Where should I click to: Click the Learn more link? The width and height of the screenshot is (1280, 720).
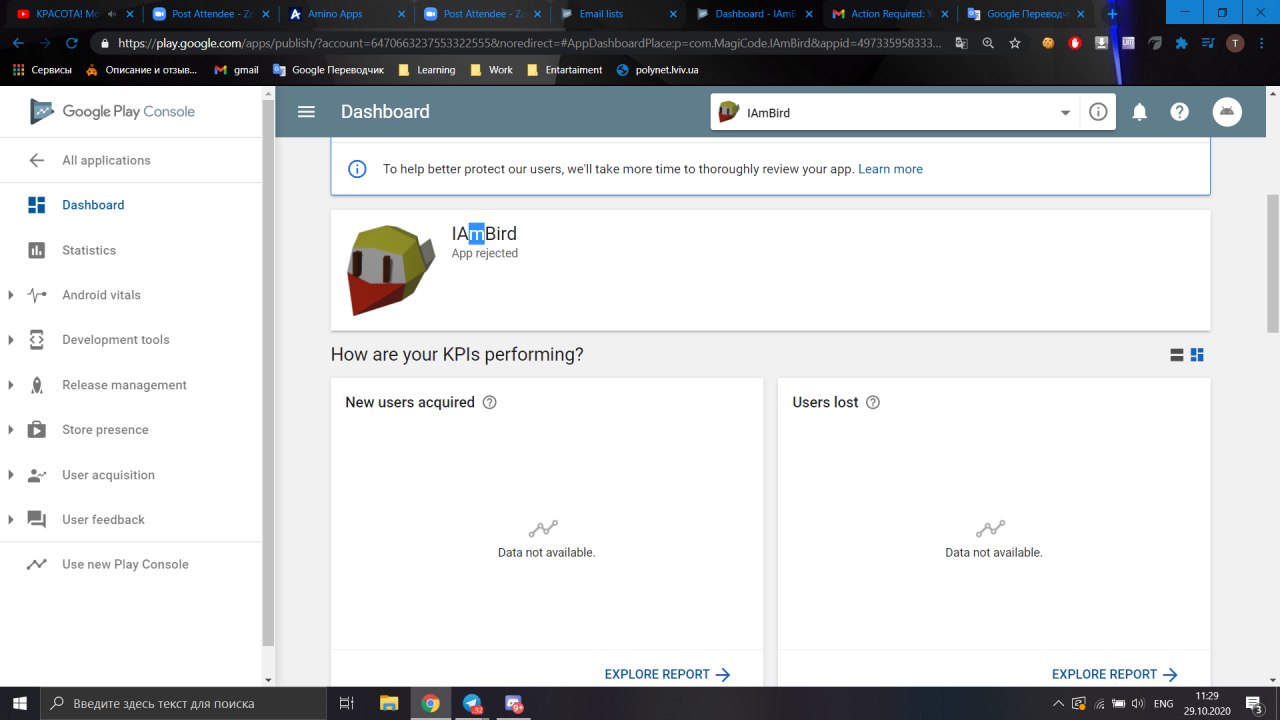pyautogui.click(x=890, y=169)
